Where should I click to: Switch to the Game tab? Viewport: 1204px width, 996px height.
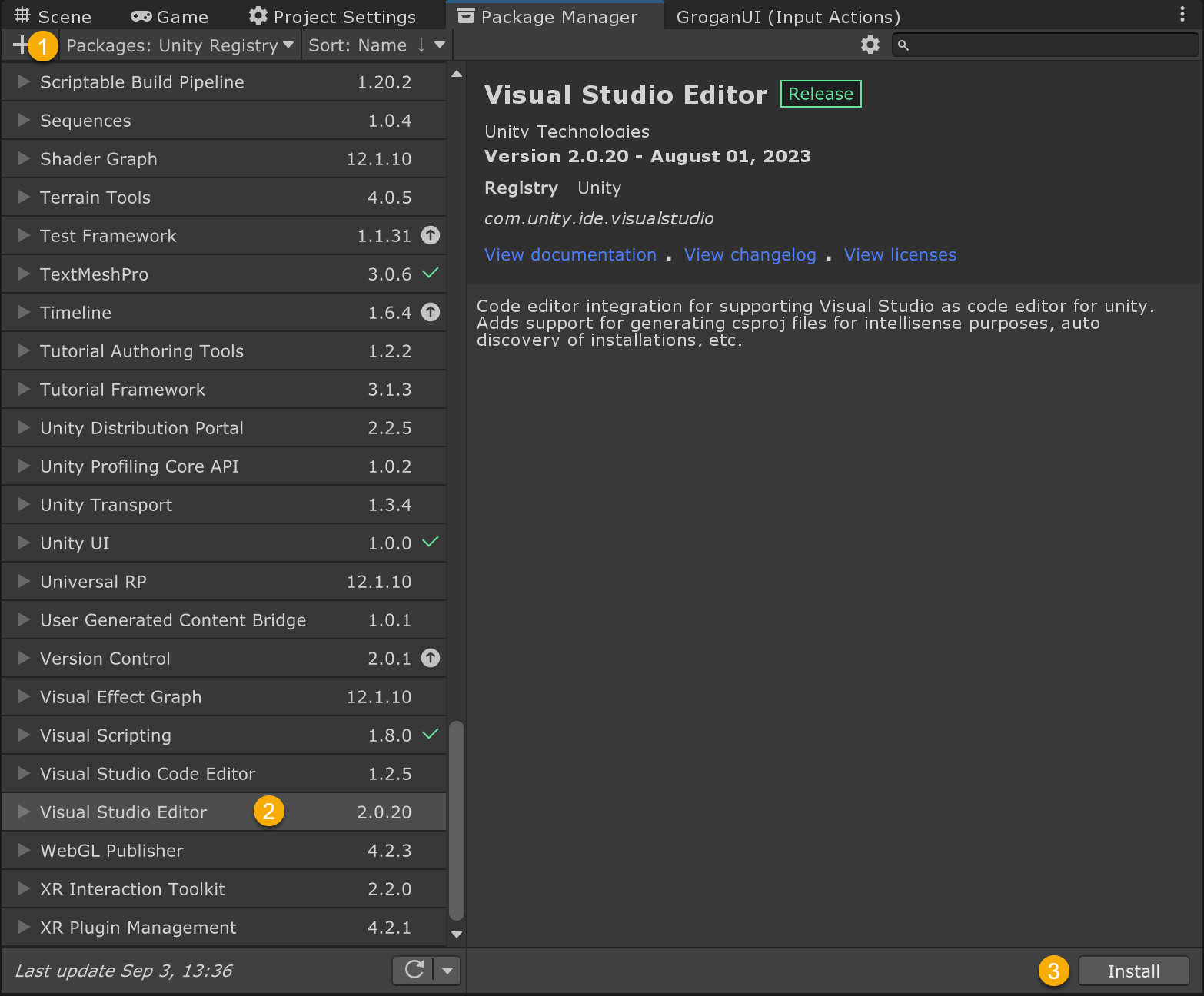(170, 16)
